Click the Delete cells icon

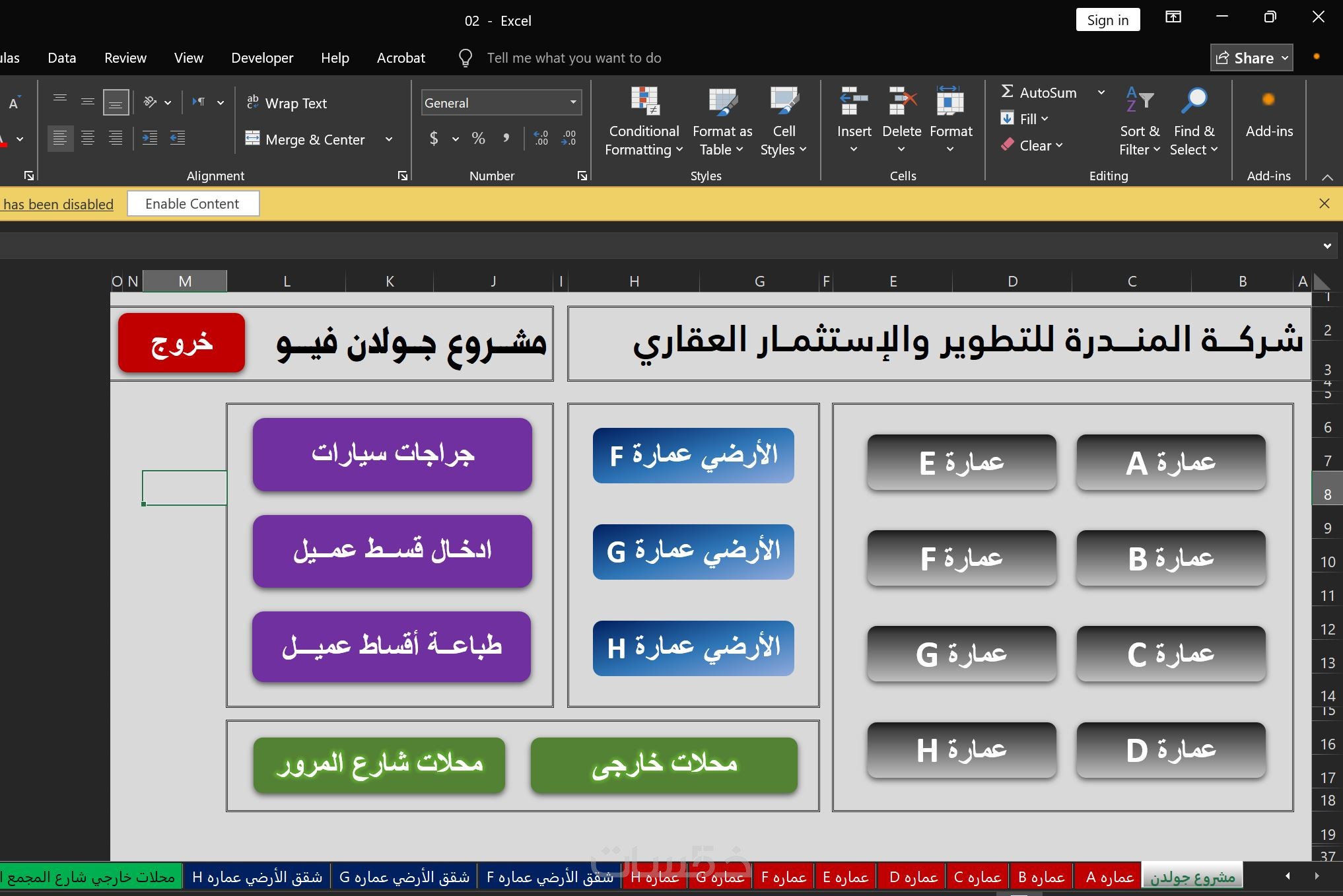point(901,102)
